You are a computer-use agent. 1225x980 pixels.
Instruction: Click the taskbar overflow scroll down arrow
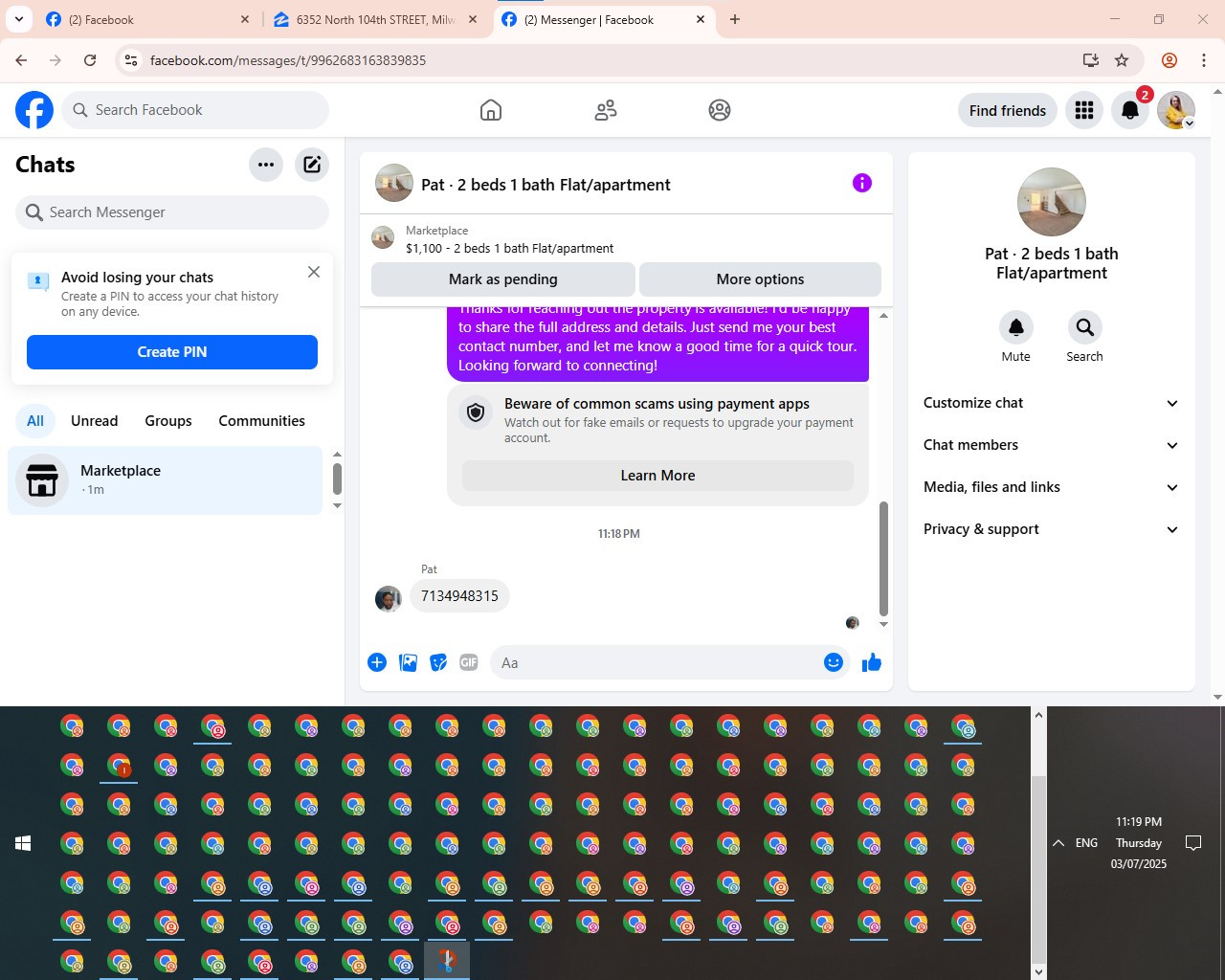click(x=1038, y=971)
